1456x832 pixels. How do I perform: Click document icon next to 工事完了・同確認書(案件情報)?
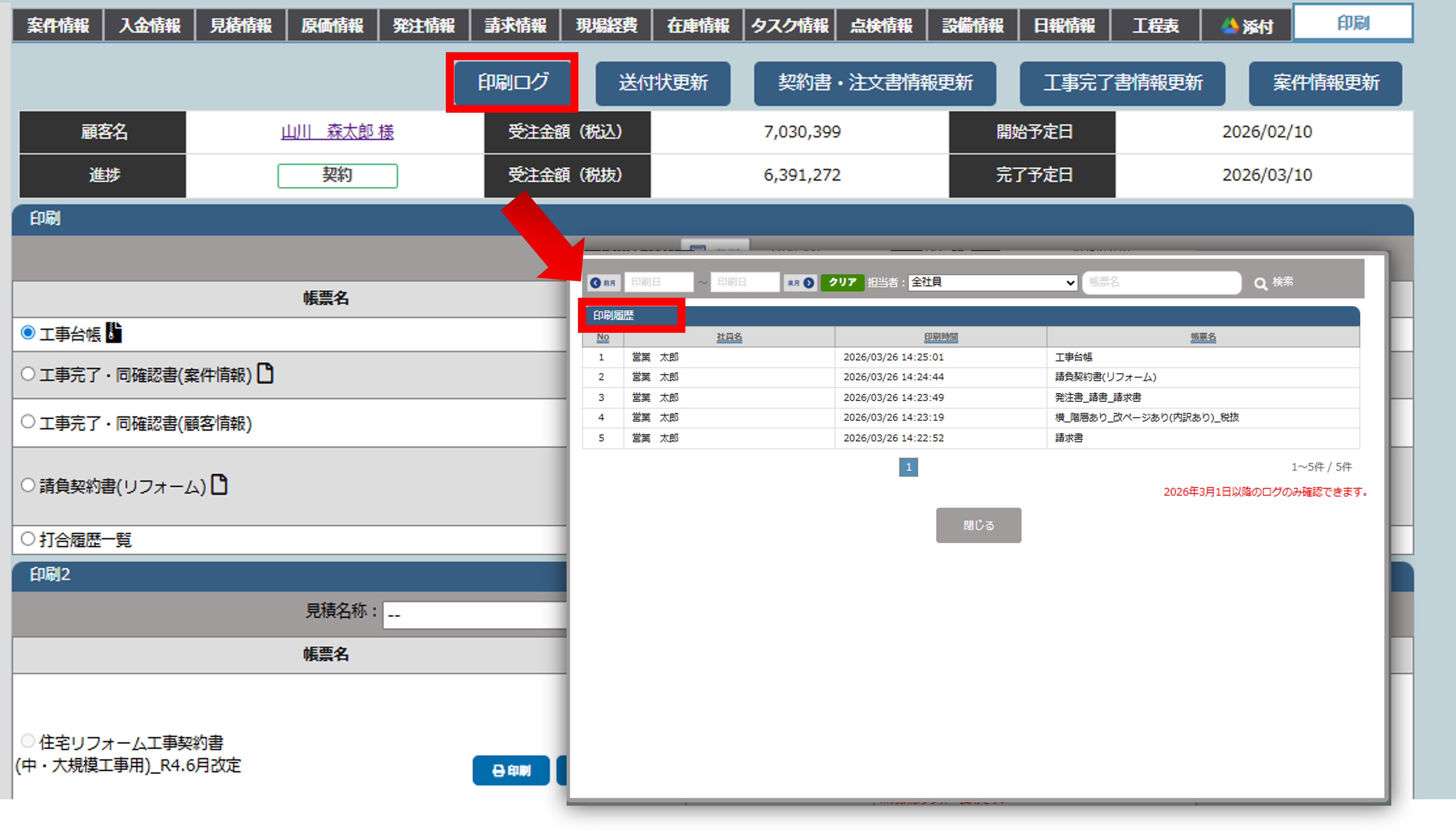(x=265, y=374)
